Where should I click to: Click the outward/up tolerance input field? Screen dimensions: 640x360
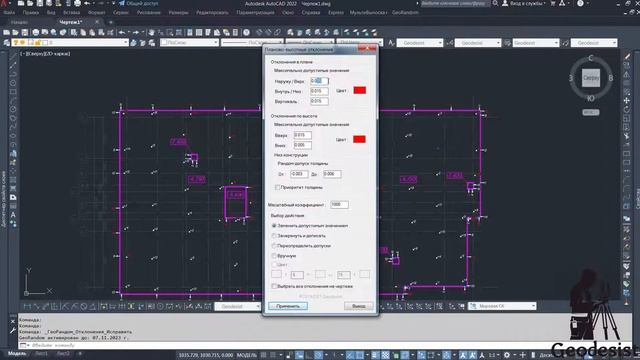tap(319, 81)
